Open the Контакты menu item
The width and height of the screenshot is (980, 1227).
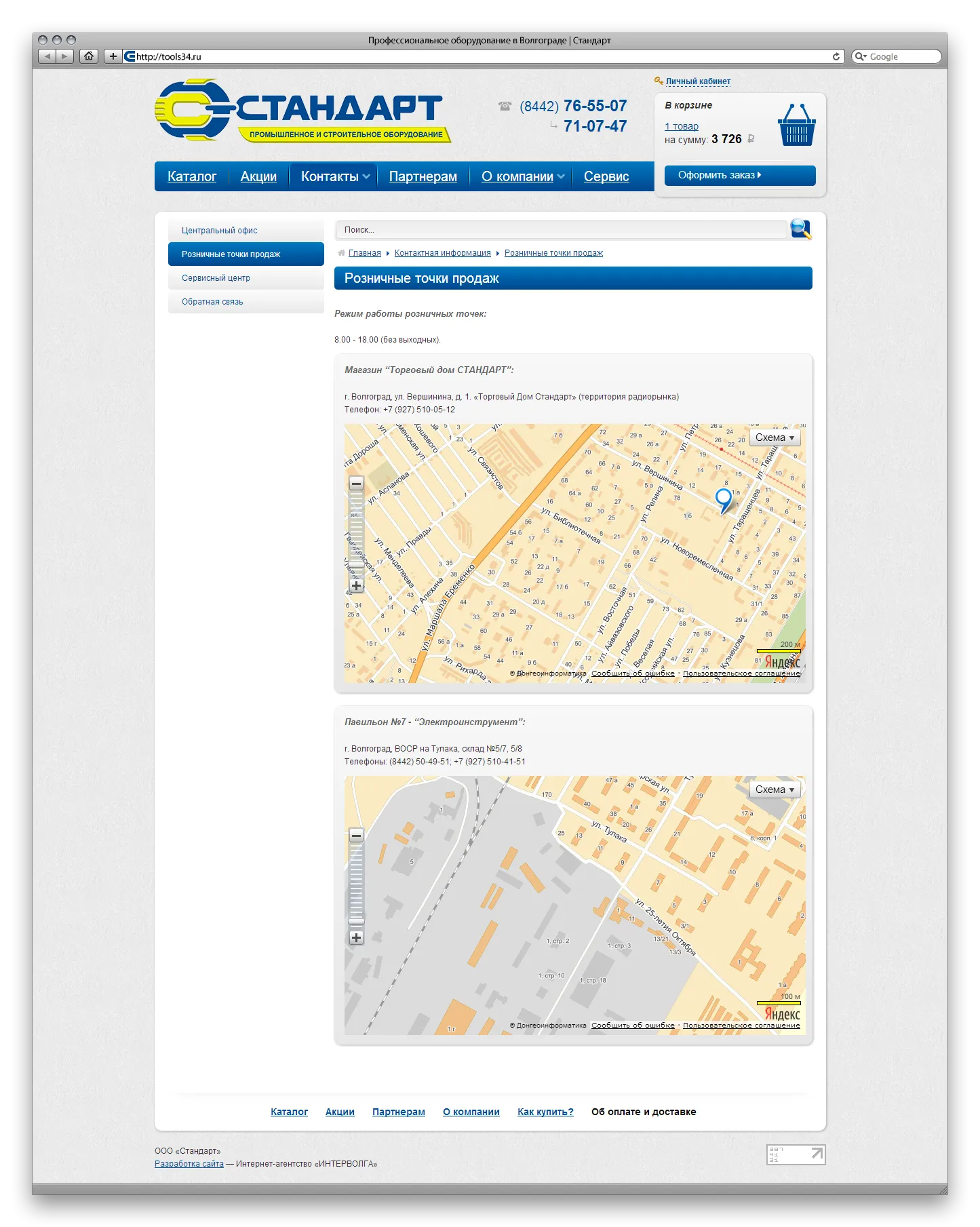click(x=330, y=176)
